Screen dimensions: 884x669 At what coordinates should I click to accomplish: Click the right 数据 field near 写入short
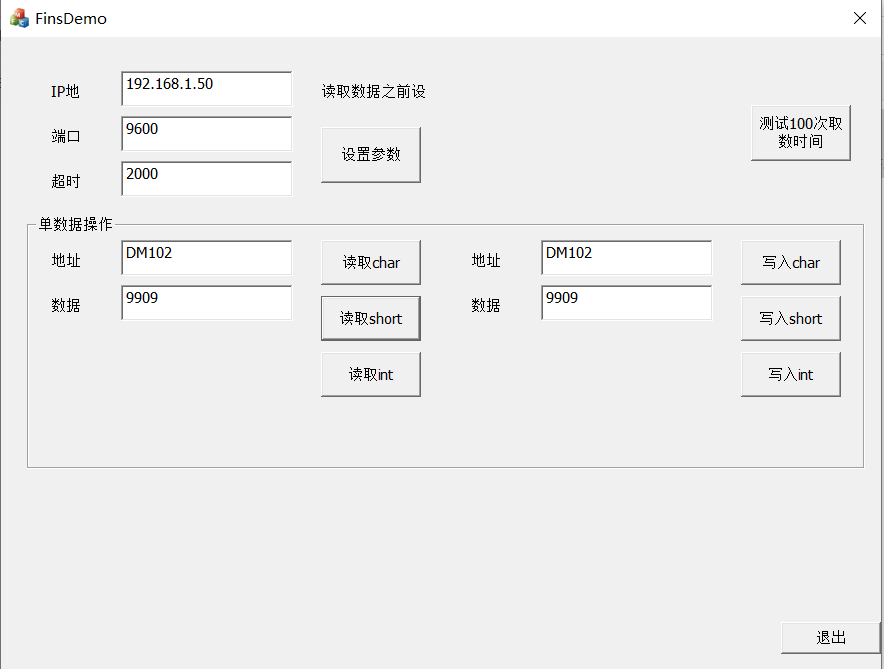pos(625,302)
